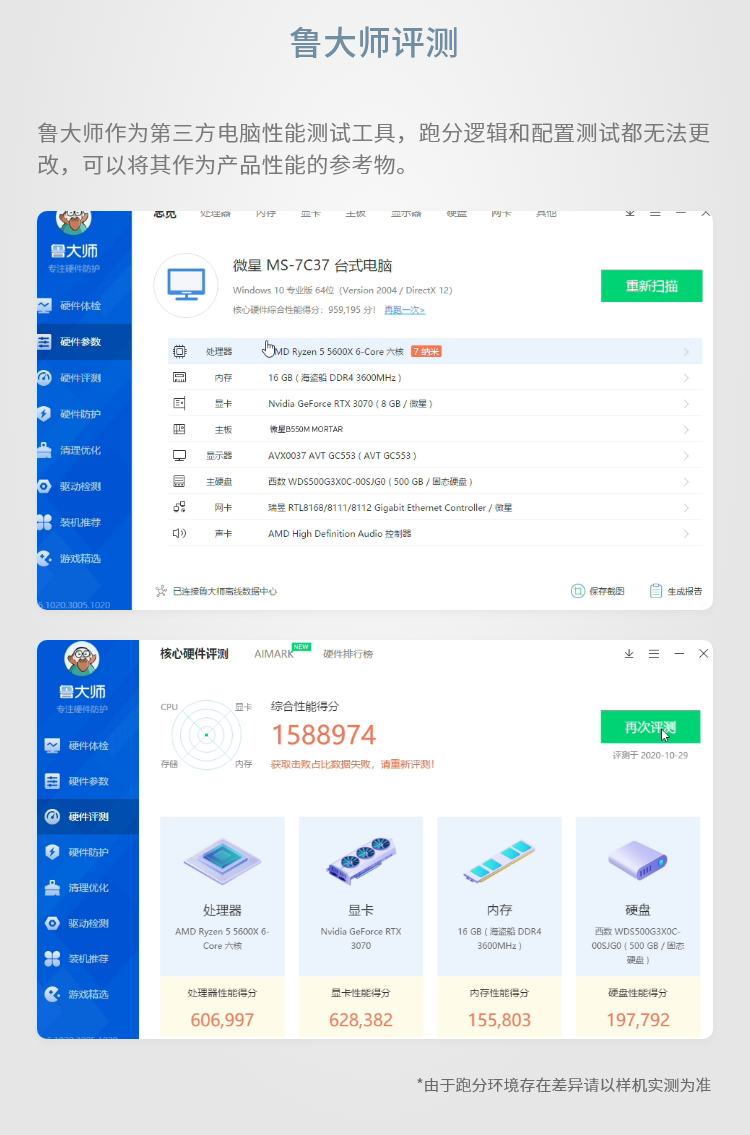Viewport: 750px width, 1135px height.
Task: Click the orange 7 纳米 badge
Action: pos(426,352)
